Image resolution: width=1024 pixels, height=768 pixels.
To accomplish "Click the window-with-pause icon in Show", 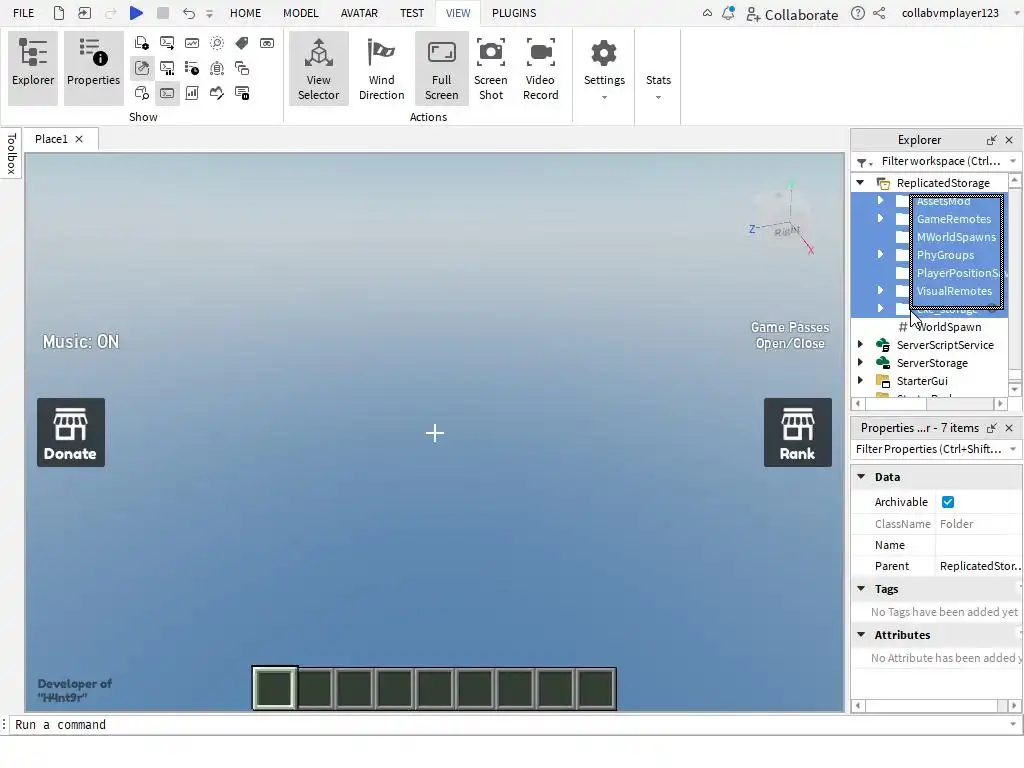I will pyautogui.click(x=242, y=93).
